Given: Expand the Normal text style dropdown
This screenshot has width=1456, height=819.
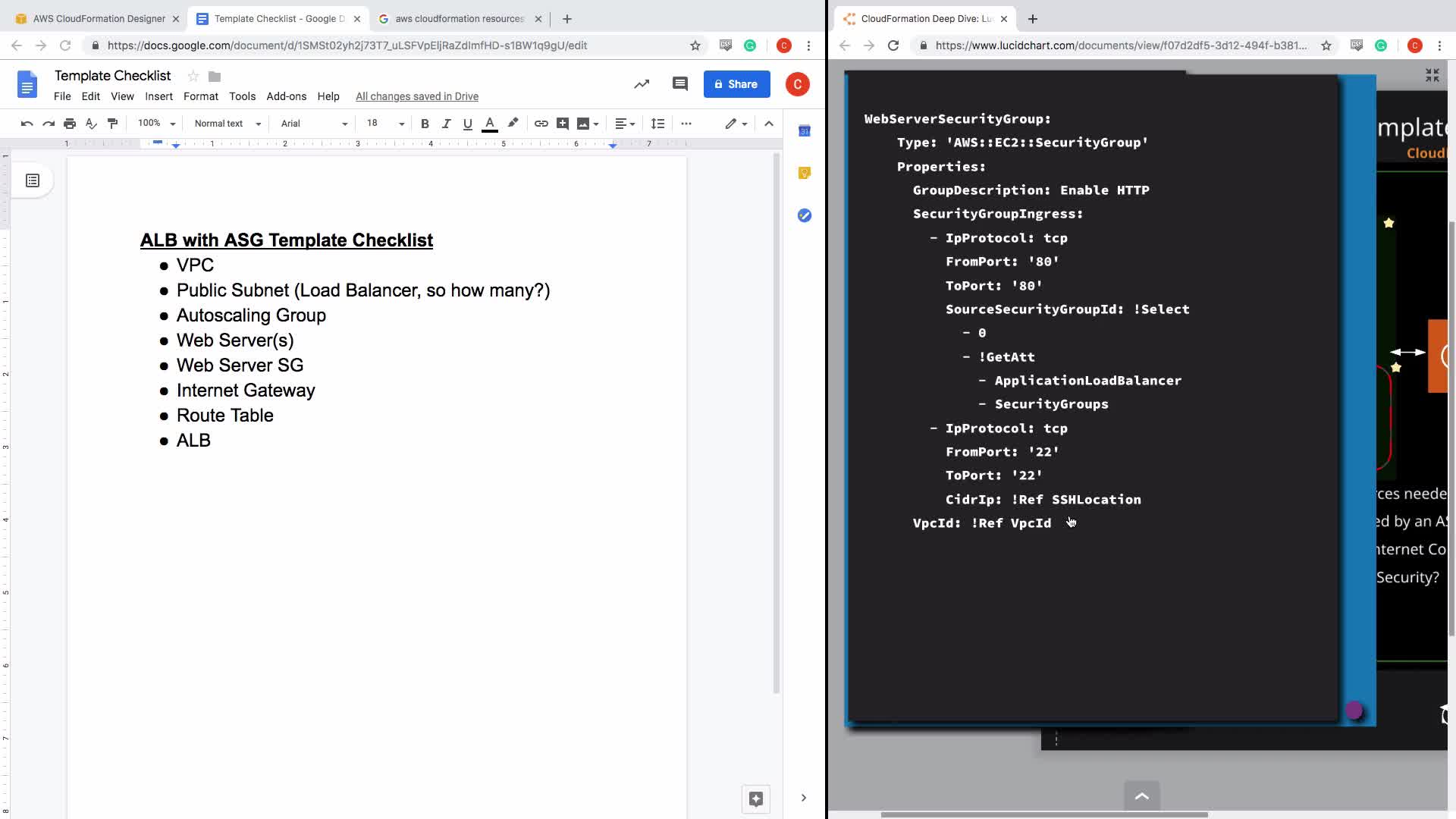Looking at the screenshot, I should [227, 124].
